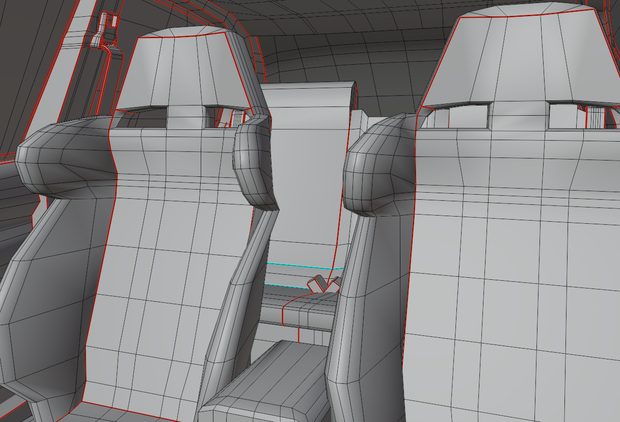Viewport: 620px width, 422px height.
Task: Select the right seat headrest mesh
Action: tap(518, 55)
